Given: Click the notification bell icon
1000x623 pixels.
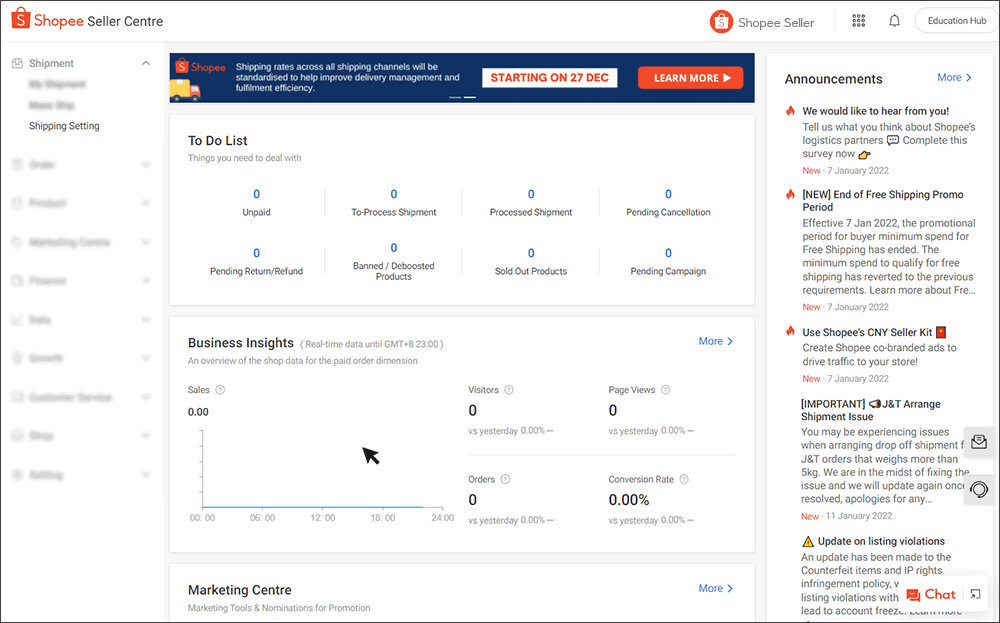Looking at the screenshot, I should click(x=894, y=20).
